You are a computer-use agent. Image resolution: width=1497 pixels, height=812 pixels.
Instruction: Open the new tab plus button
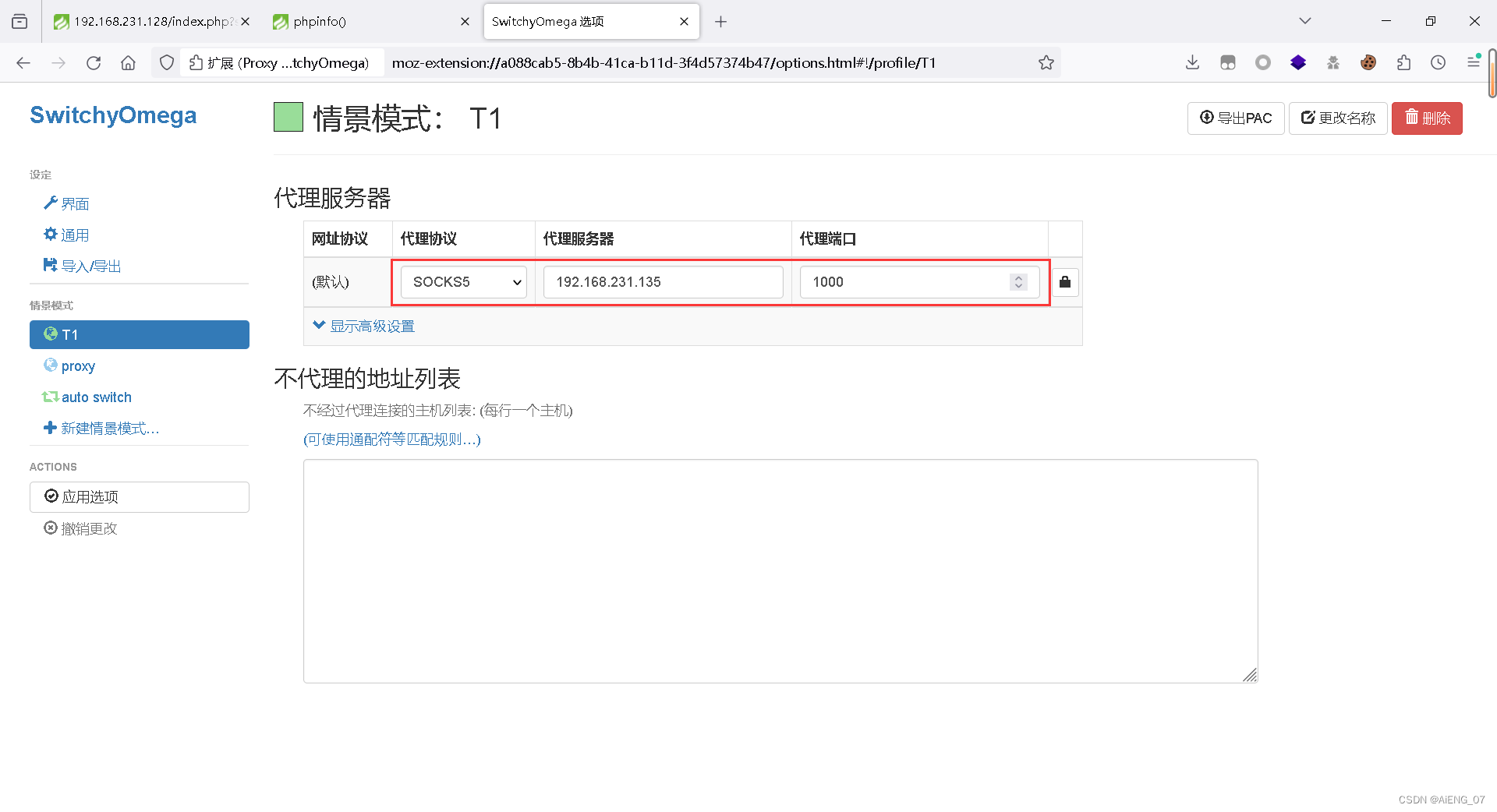(721, 22)
